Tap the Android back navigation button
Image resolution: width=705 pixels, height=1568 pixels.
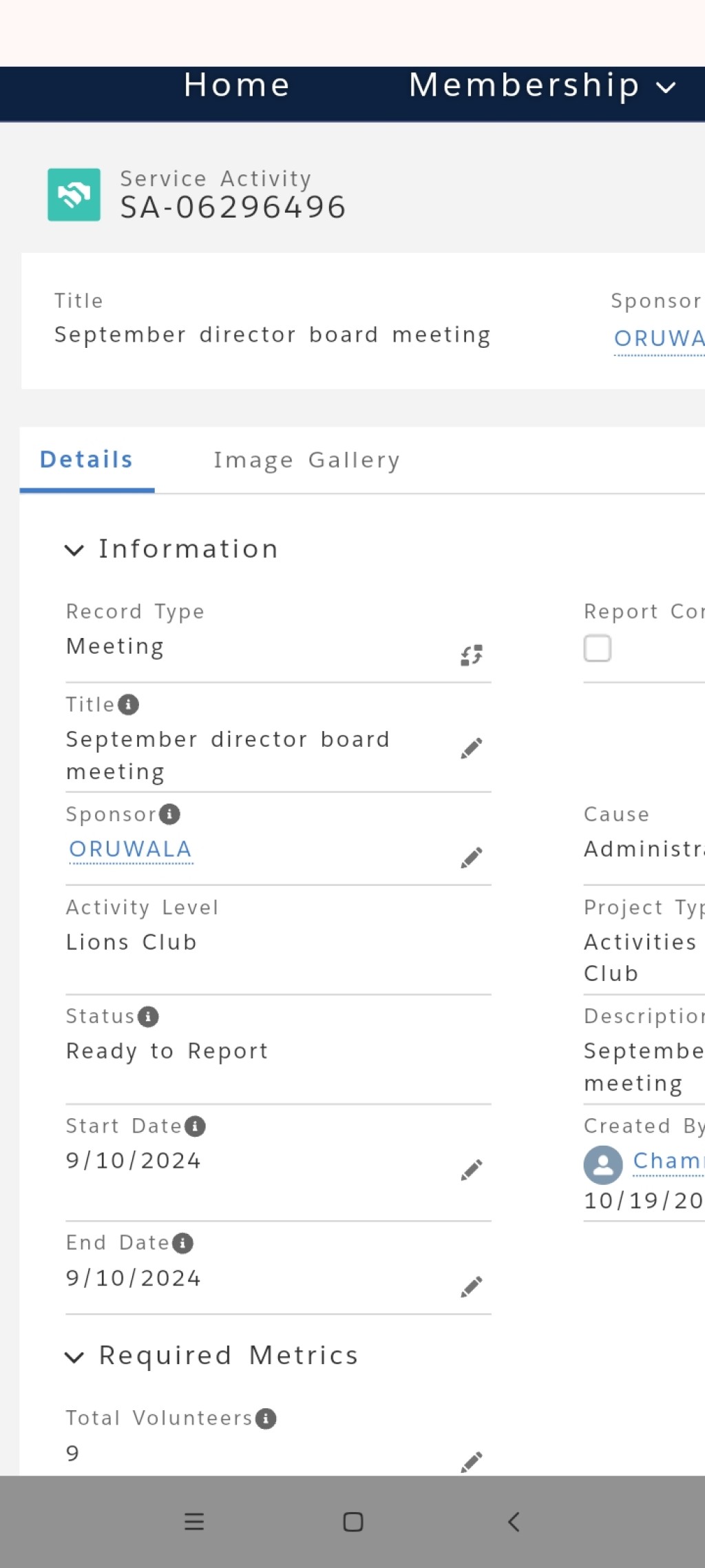click(x=514, y=1522)
